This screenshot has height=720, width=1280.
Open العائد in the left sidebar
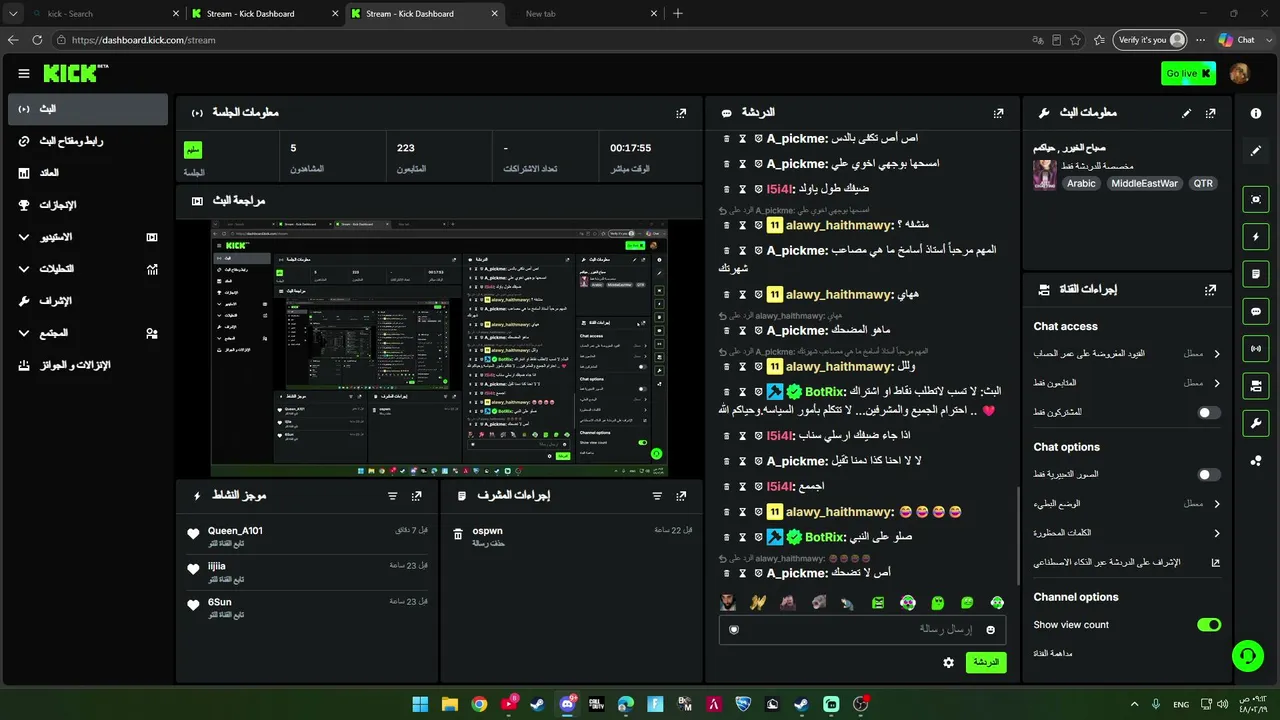click(x=88, y=173)
